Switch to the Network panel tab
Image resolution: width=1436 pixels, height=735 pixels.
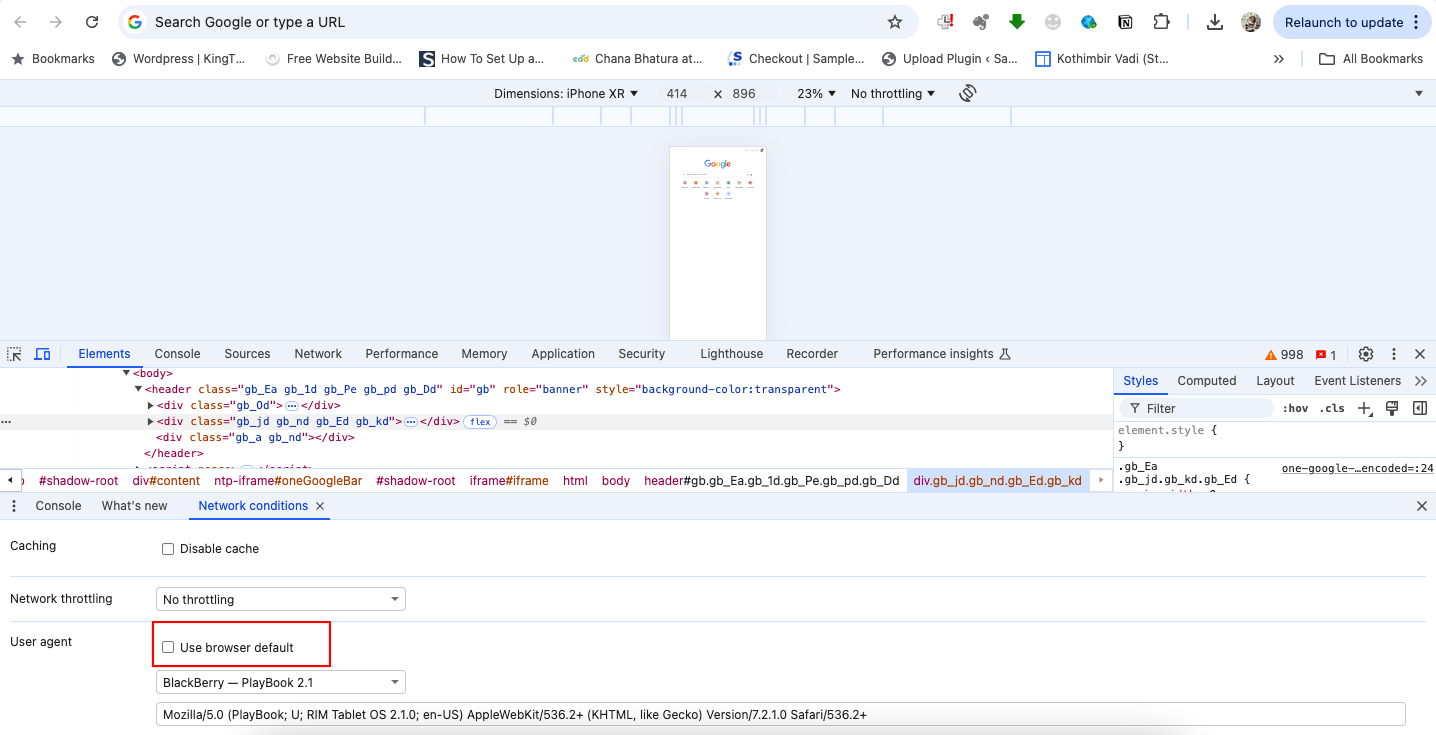[318, 354]
